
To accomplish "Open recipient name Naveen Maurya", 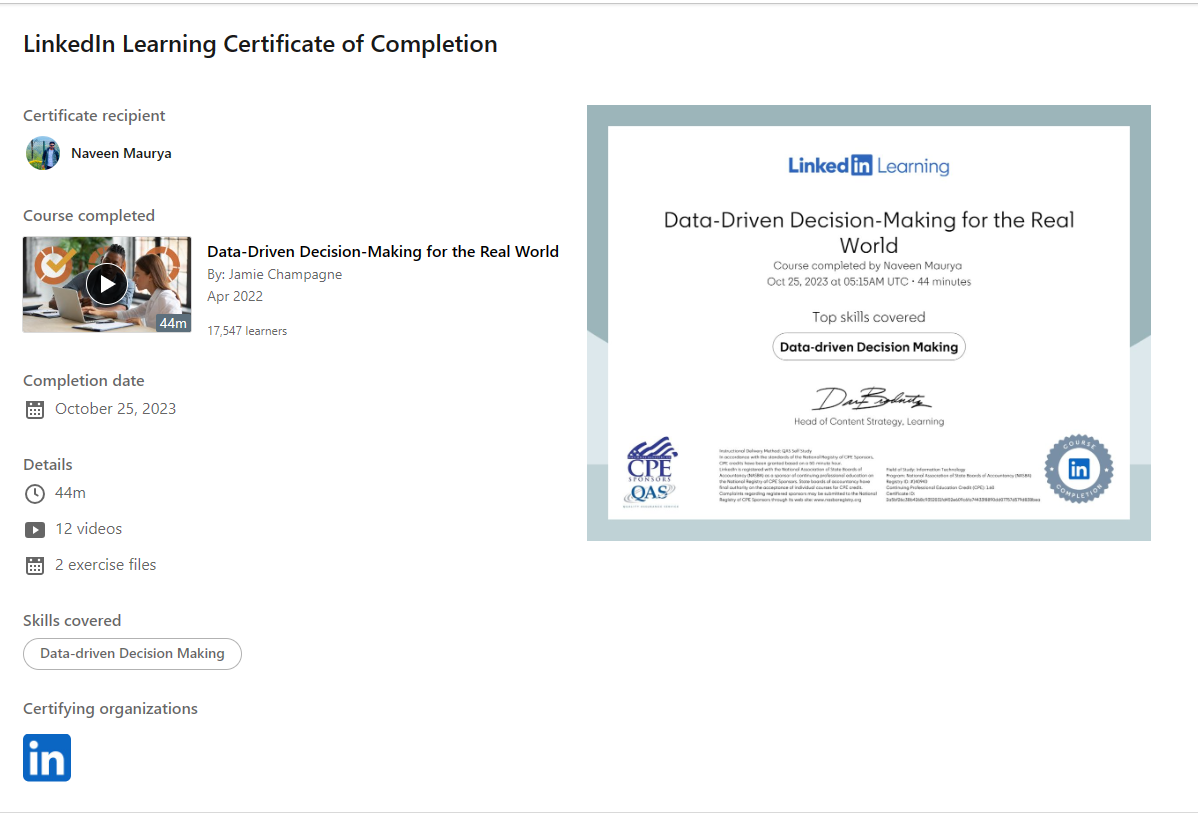I will point(121,154).
